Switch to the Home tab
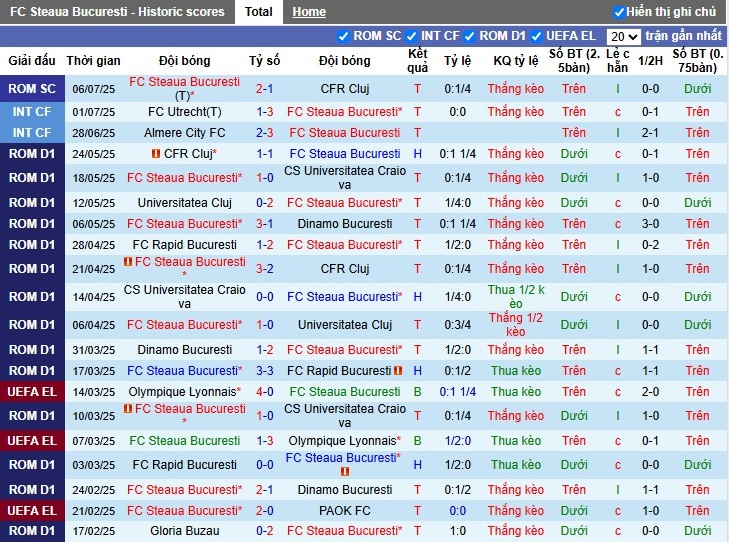The image size is (729, 542). click(x=309, y=12)
